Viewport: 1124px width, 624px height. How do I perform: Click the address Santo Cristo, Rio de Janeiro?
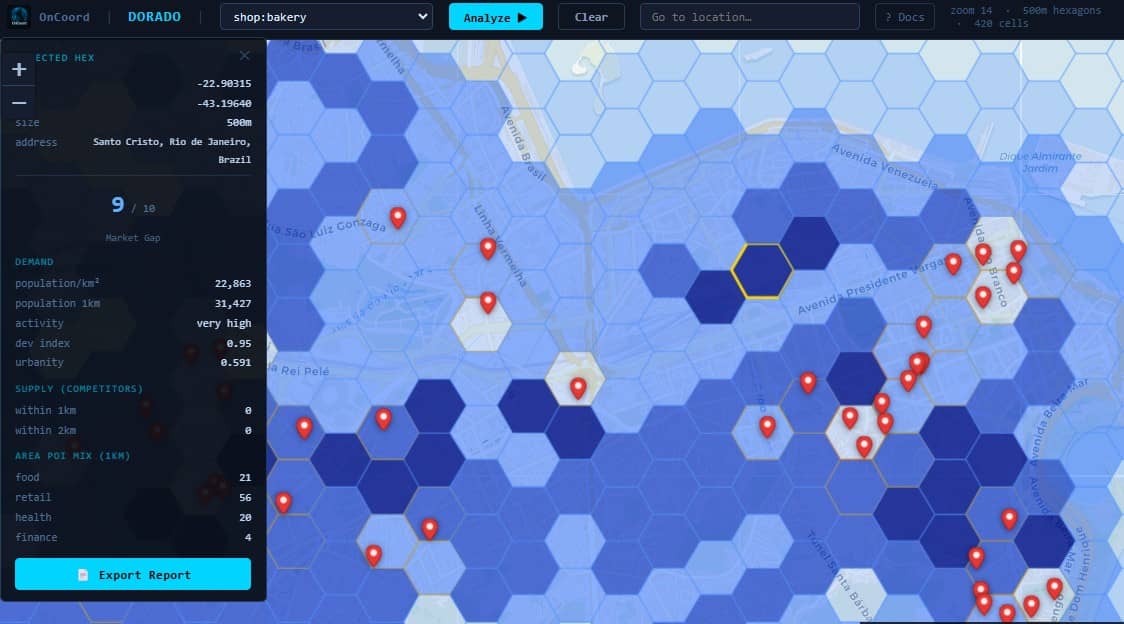(x=172, y=151)
